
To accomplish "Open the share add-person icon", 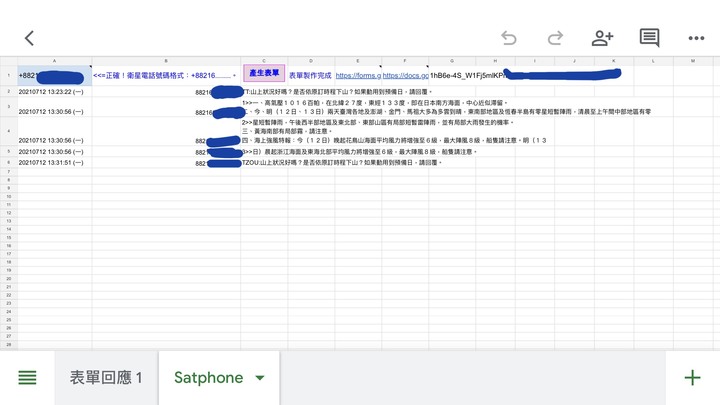I will (x=602, y=38).
